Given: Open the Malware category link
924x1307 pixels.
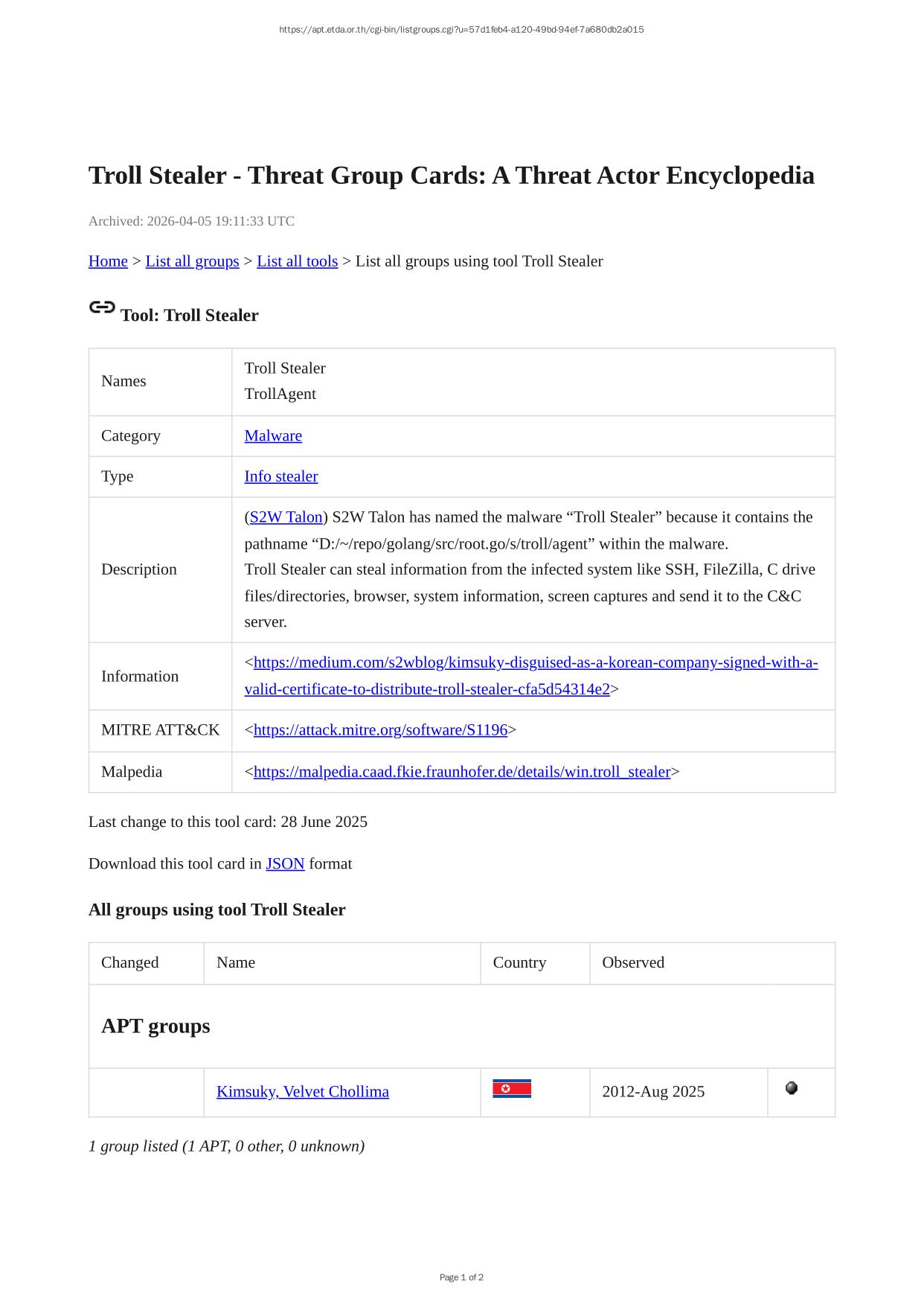Looking at the screenshot, I should tap(273, 436).
